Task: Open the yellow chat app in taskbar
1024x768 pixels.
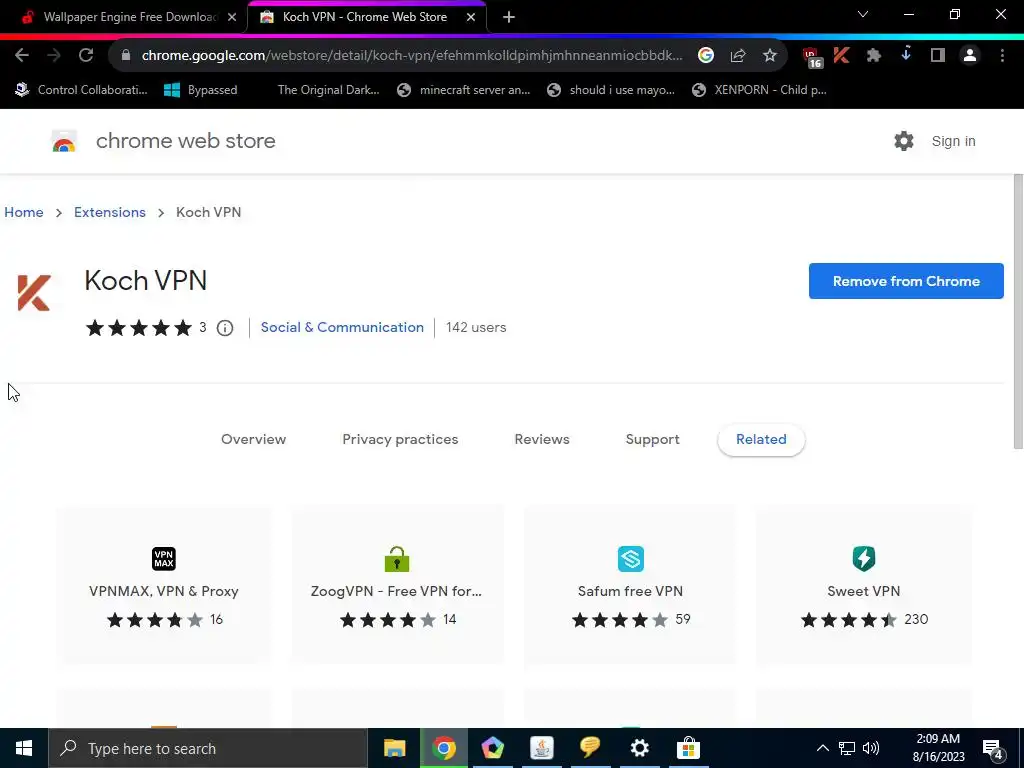Action: pos(590,748)
